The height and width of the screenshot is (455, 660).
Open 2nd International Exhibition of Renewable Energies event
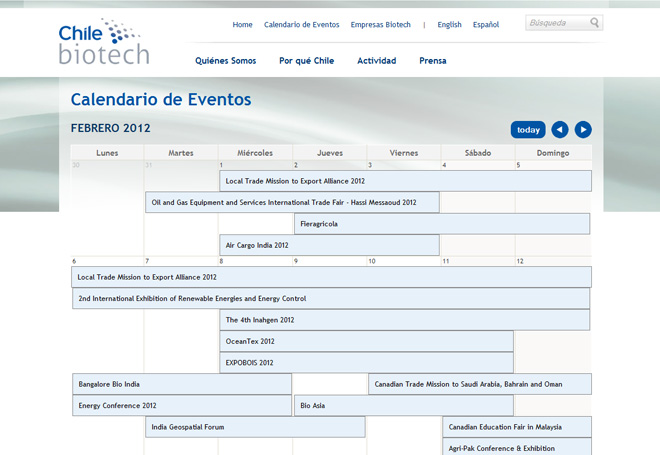(x=331, y=298)
